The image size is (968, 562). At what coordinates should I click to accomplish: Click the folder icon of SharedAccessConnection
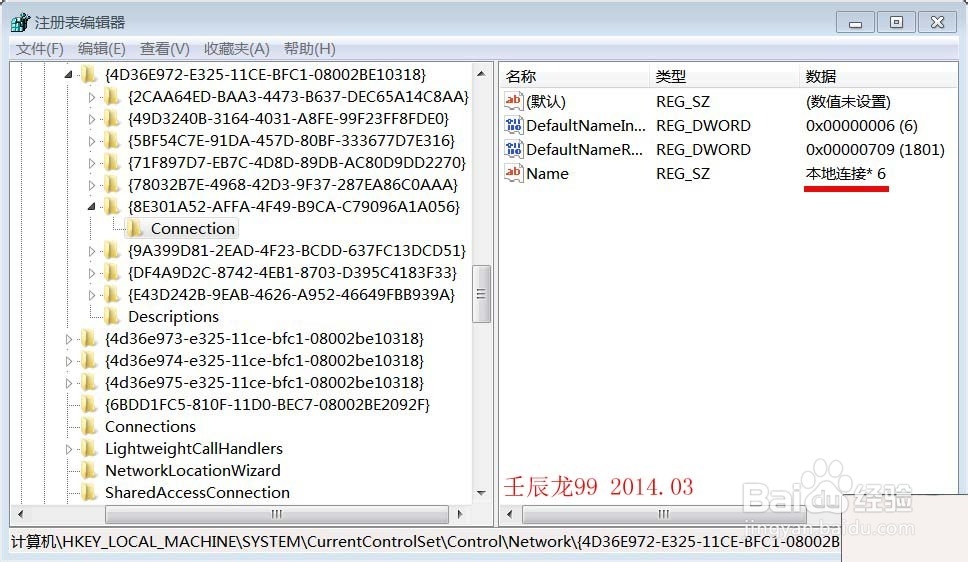pos(89,492)
